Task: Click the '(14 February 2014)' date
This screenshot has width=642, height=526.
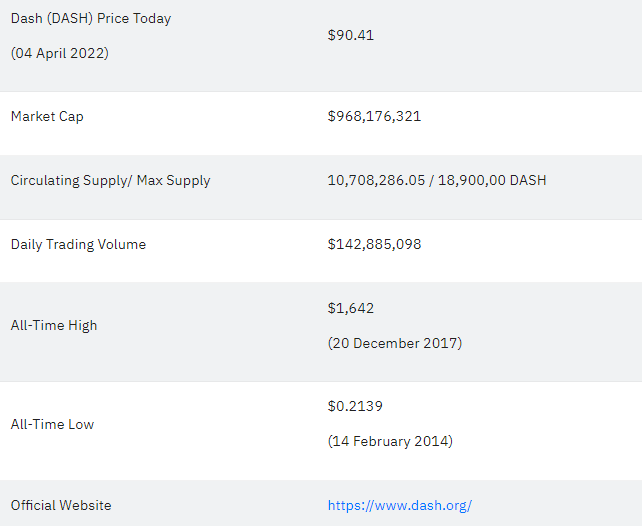Action: [x=390, y=441]
